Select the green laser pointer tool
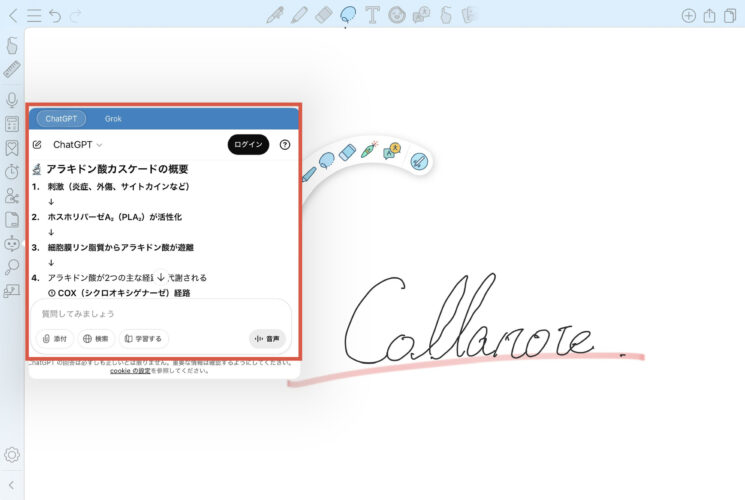745x500 pixels. click(x=369, y=149)
